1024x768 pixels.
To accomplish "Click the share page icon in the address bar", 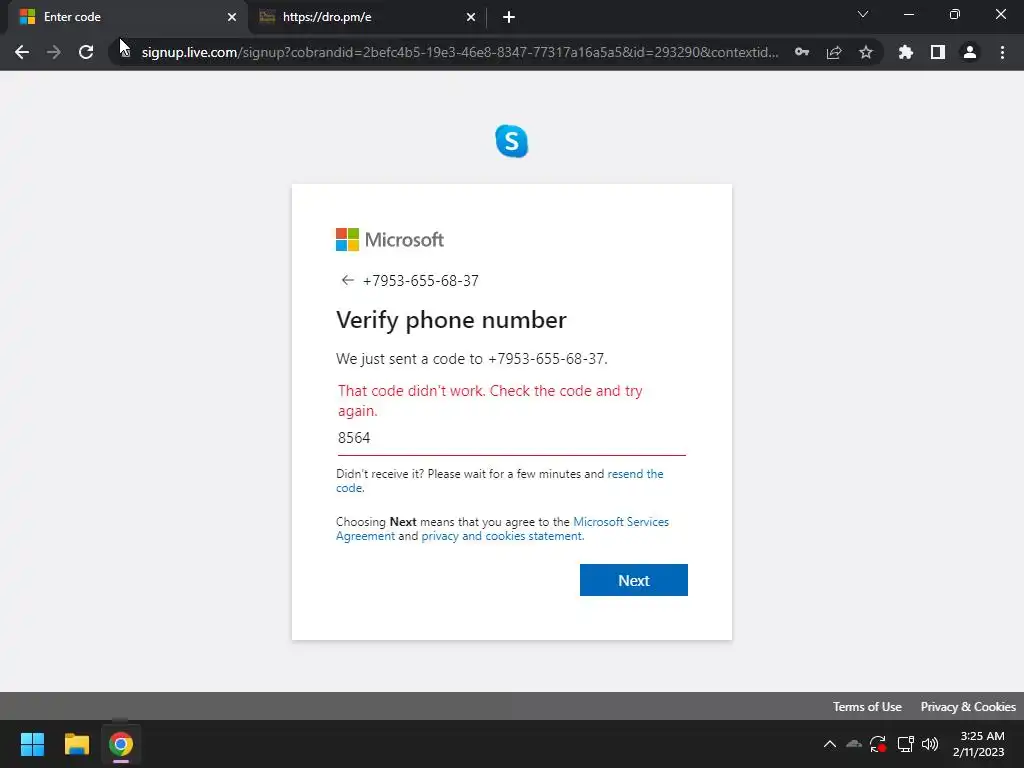I will (834, 52).
